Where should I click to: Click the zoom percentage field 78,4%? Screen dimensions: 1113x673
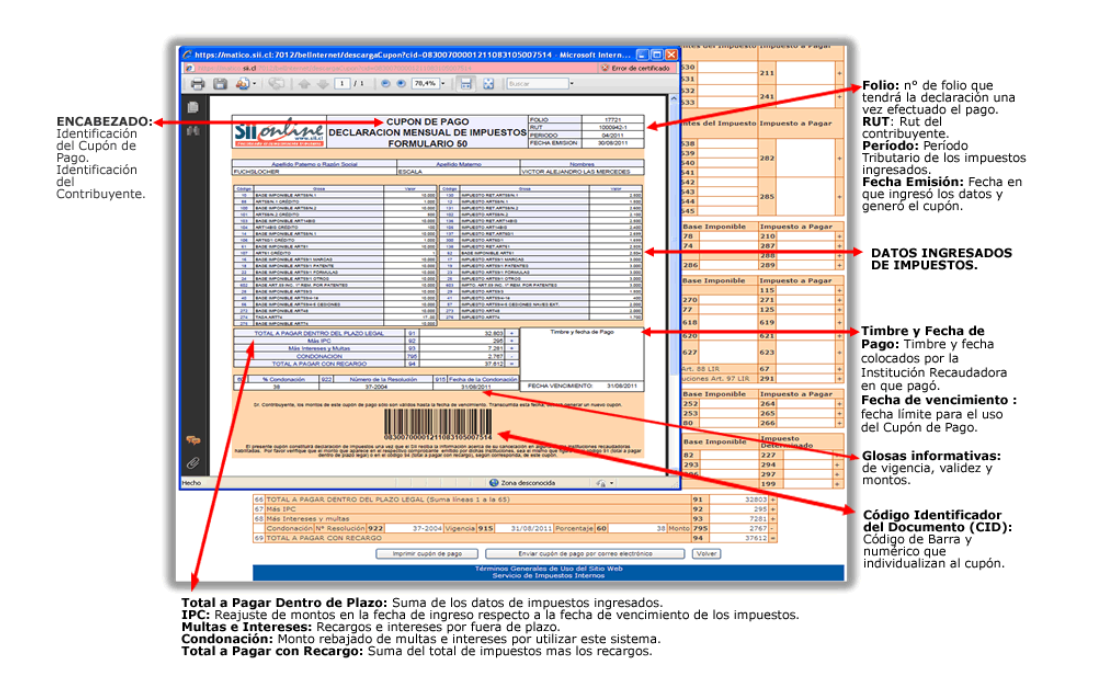pos(424,84)
